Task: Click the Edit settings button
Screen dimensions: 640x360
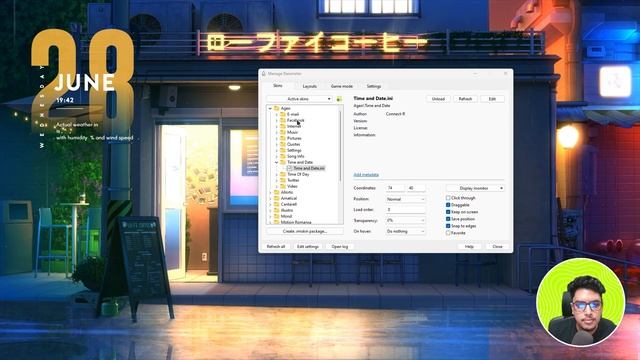Action: click(308, 247)
